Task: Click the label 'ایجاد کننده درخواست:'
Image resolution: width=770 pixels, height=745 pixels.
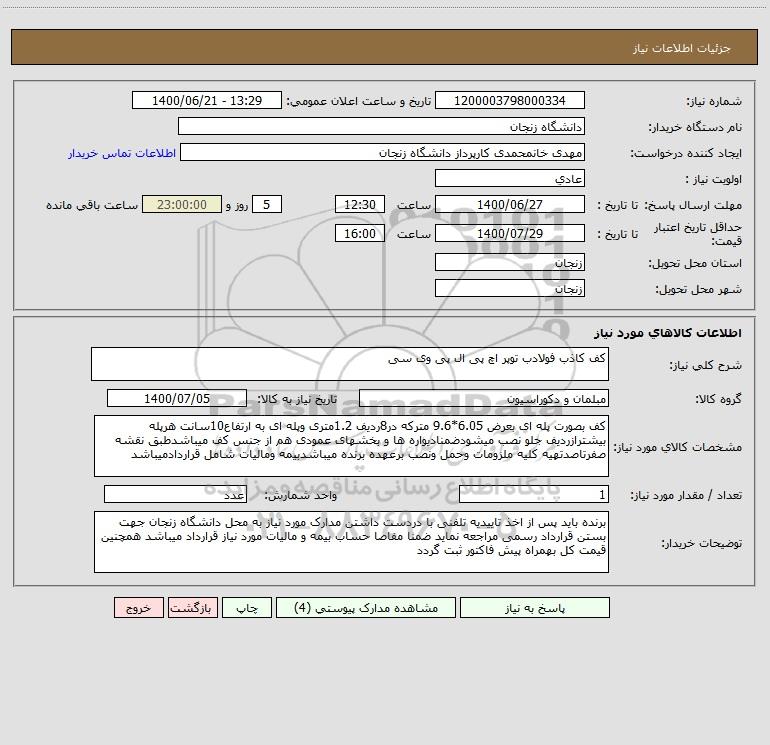Action: coord(687,153)
